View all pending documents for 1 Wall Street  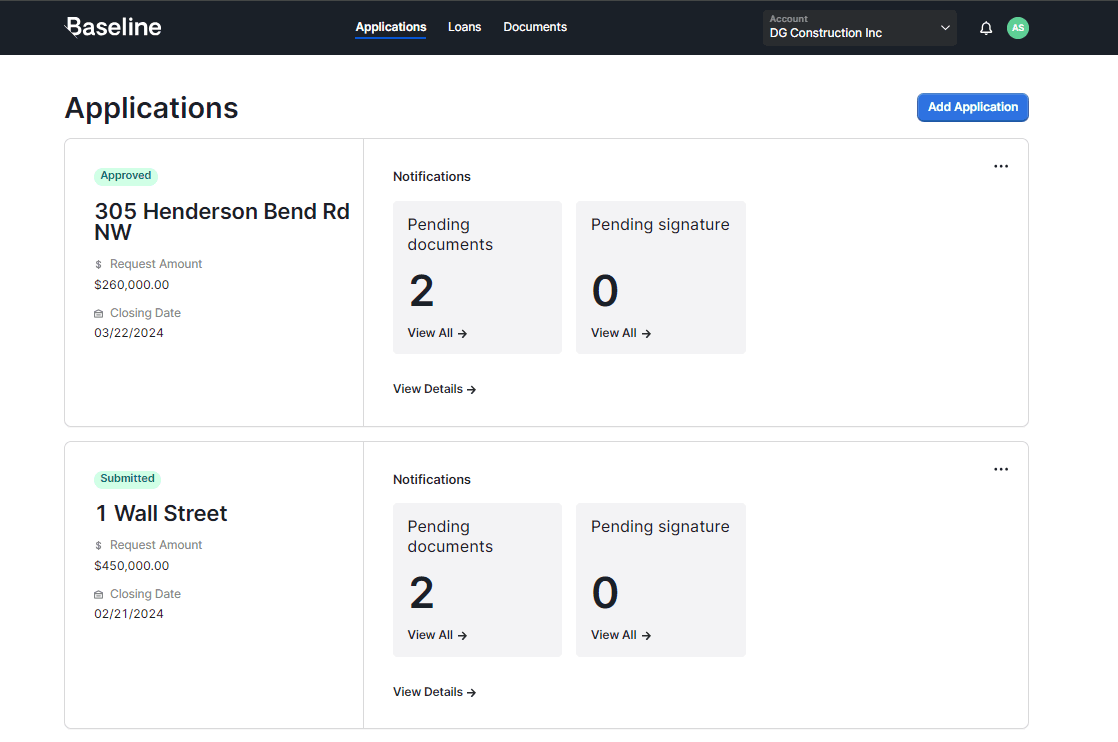pos(437,635)
